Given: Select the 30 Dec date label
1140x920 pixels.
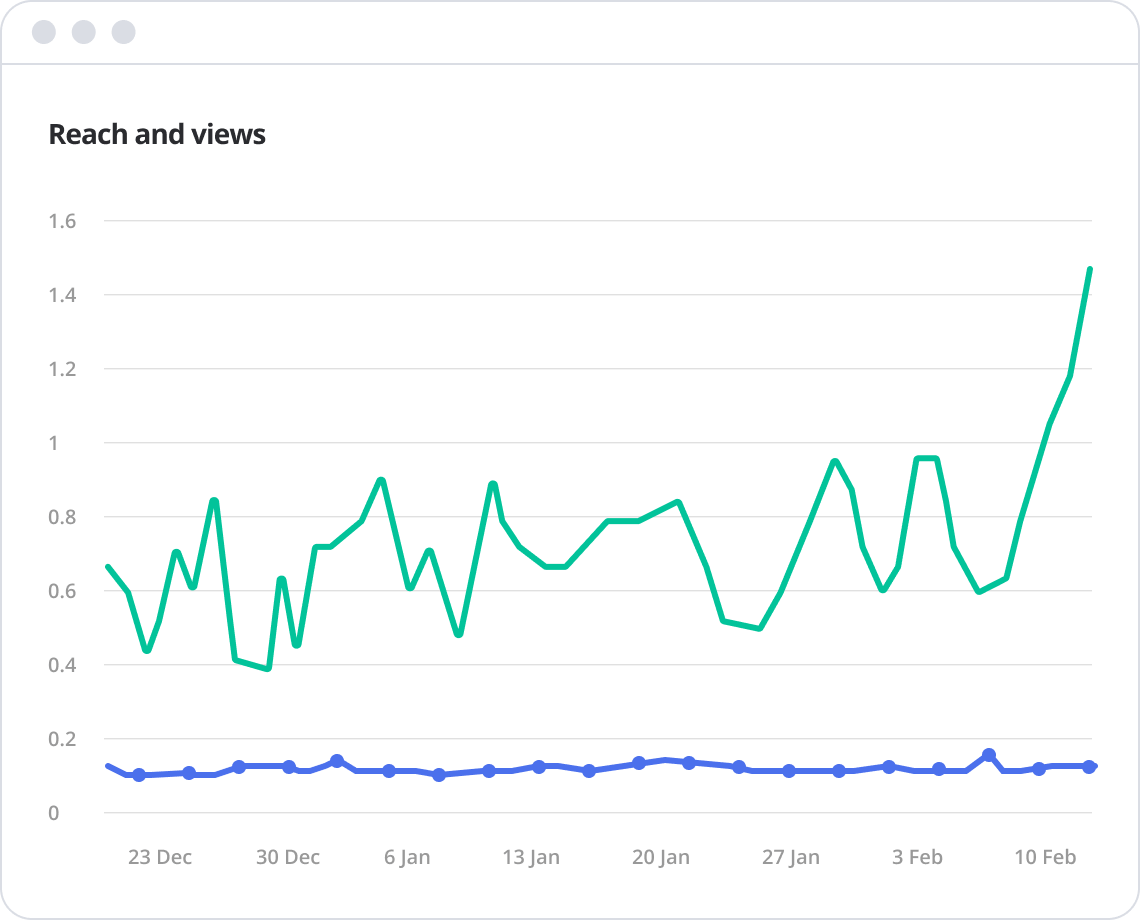Looking at the screenshot, I should pos(288,857).
